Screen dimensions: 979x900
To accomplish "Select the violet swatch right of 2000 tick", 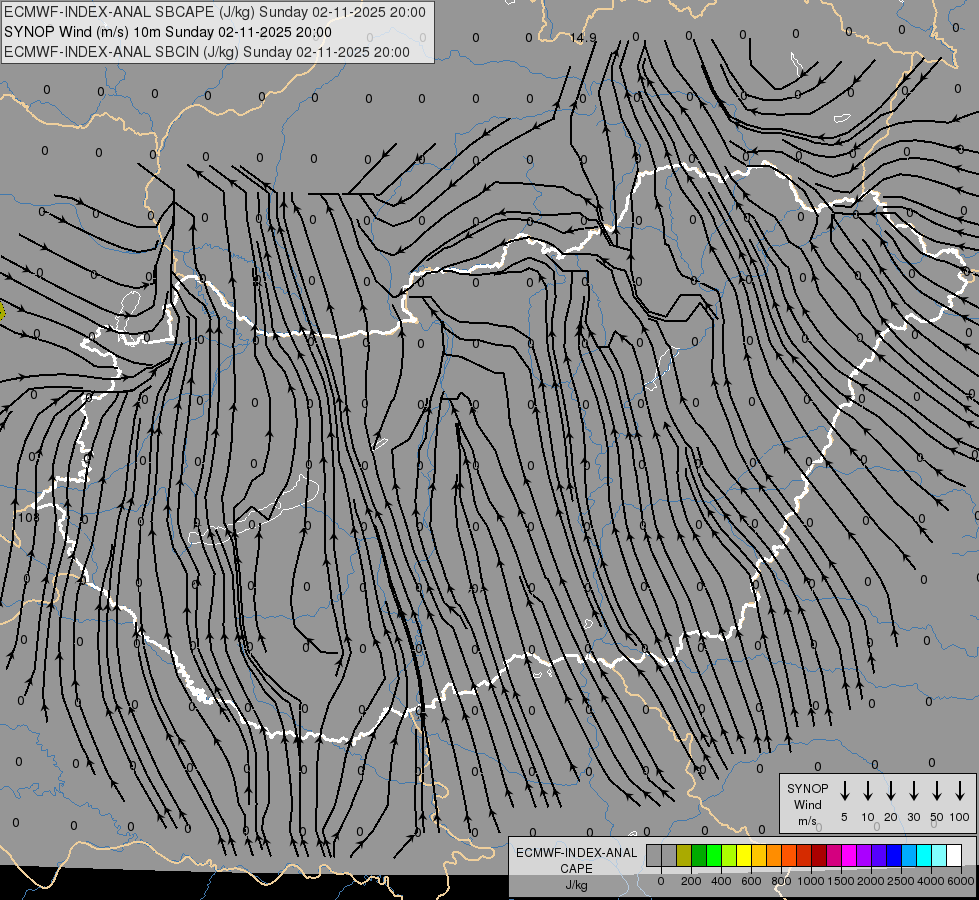I will click(880, 855).
